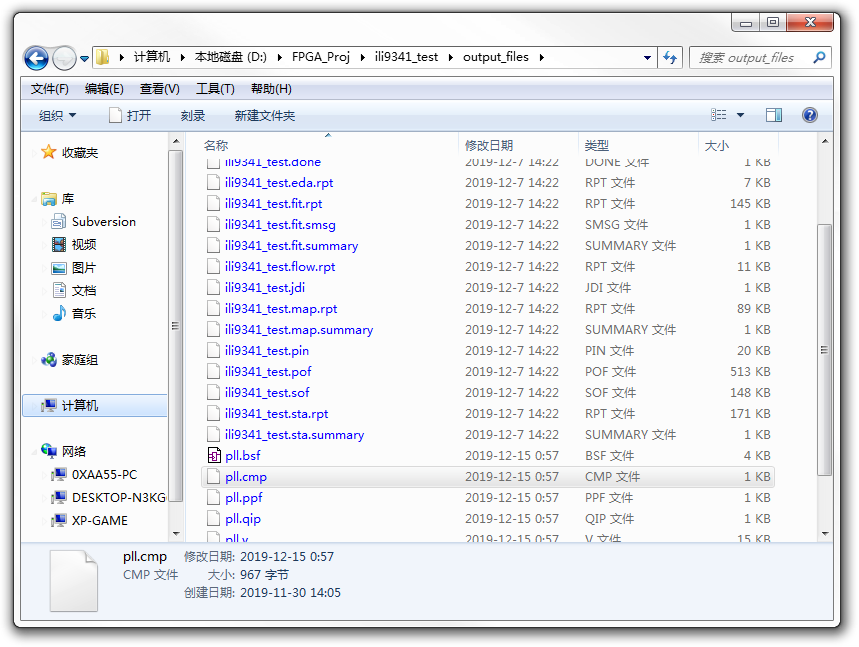Select the 音乐 music library icon
Image resolution: width=859 pixels, height=647 pixels.
59,313
